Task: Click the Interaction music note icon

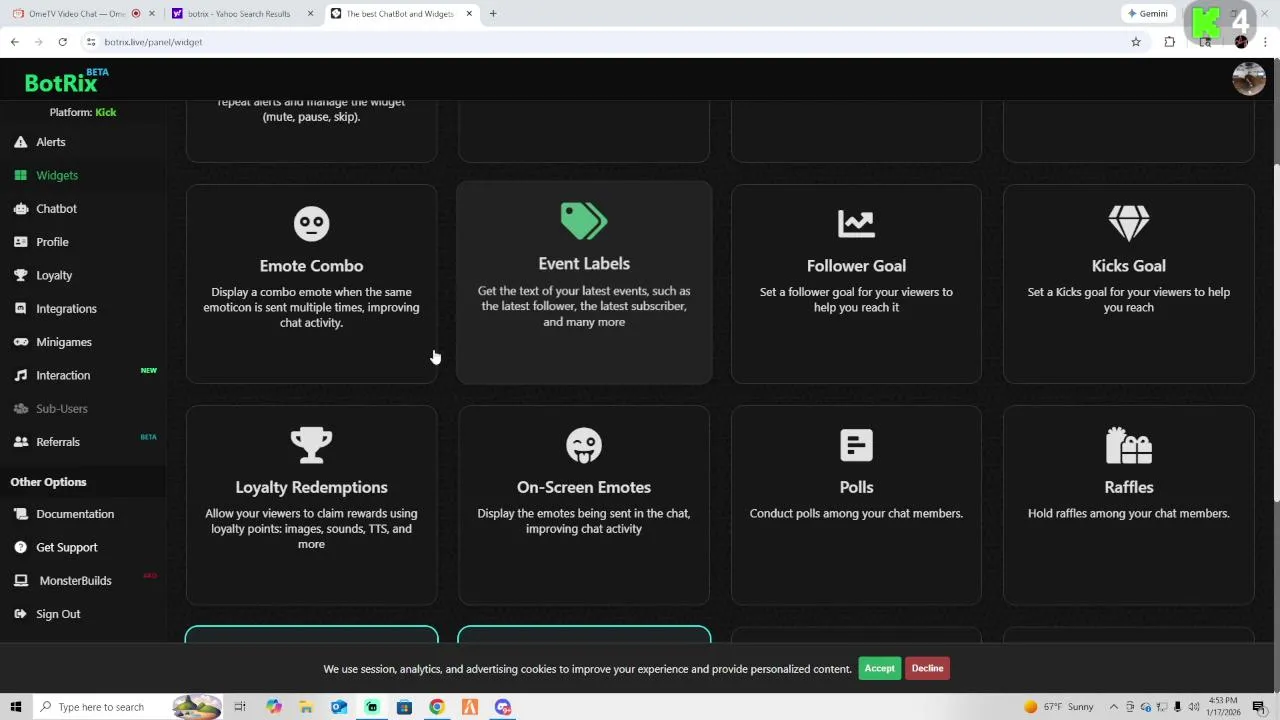Action: coord(20,375)
